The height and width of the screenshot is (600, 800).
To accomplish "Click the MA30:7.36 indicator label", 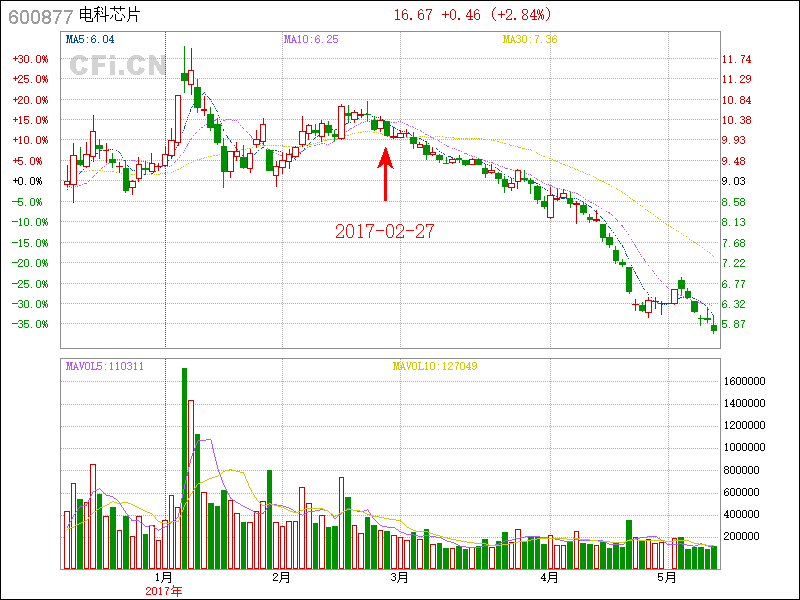I will pos(529,39).
